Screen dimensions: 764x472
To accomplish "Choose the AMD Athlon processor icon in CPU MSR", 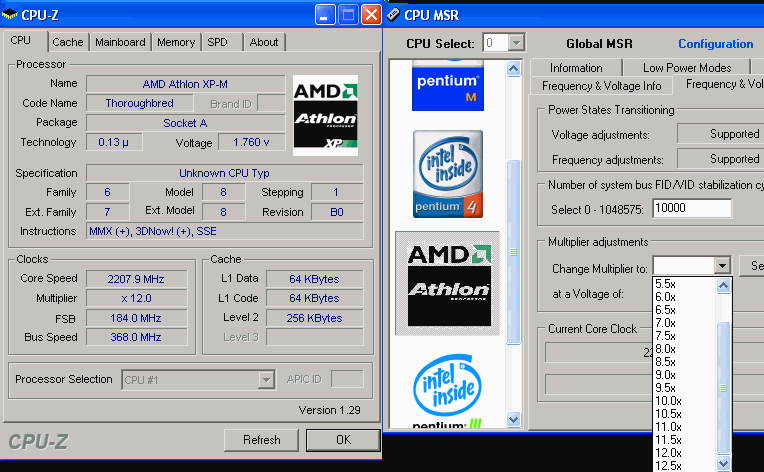I will click(448, 283).
